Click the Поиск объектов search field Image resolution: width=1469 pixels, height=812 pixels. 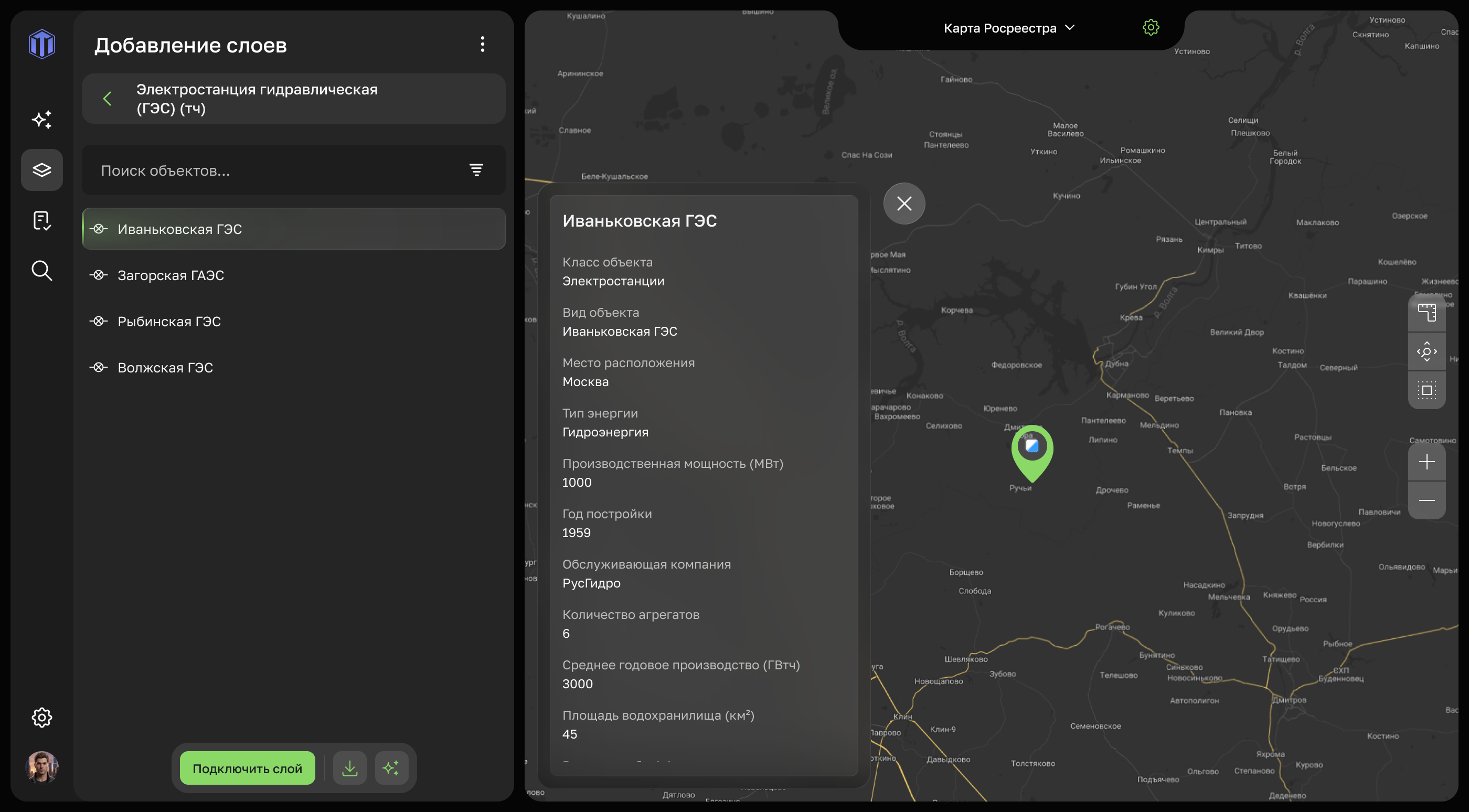coord(294,170)
